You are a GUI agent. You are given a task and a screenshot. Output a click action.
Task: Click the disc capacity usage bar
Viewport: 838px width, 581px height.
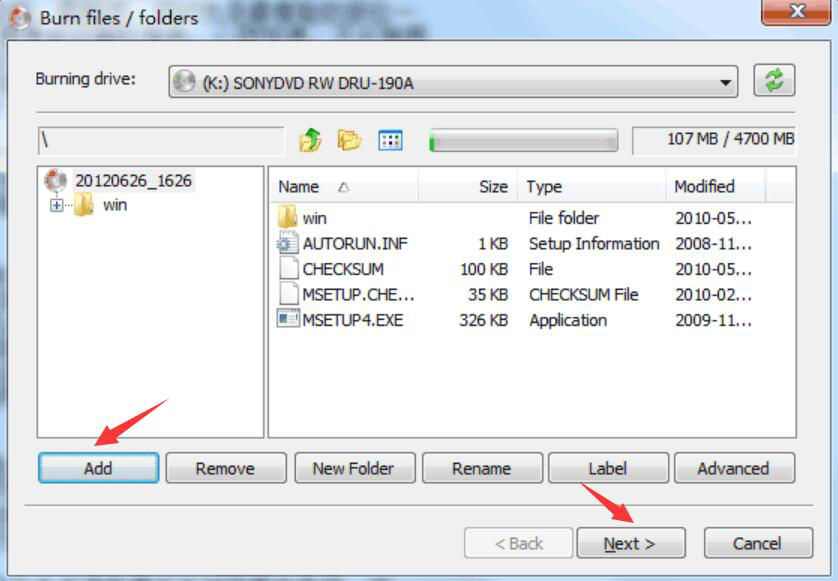(x=524, y=141)
